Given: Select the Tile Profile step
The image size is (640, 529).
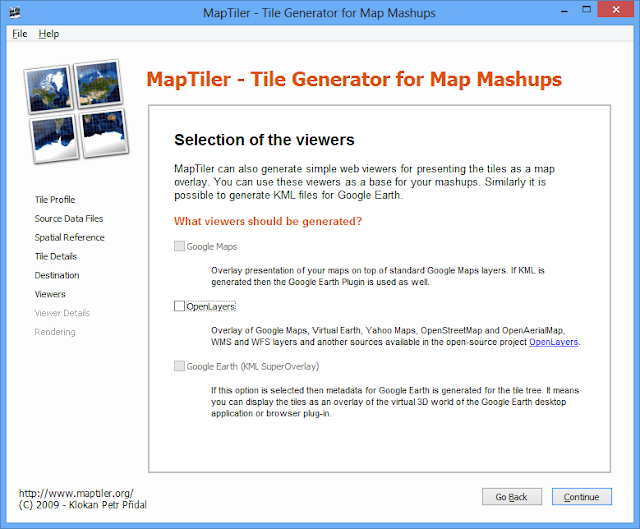Looking at the screenshot, I should [55, 200].
